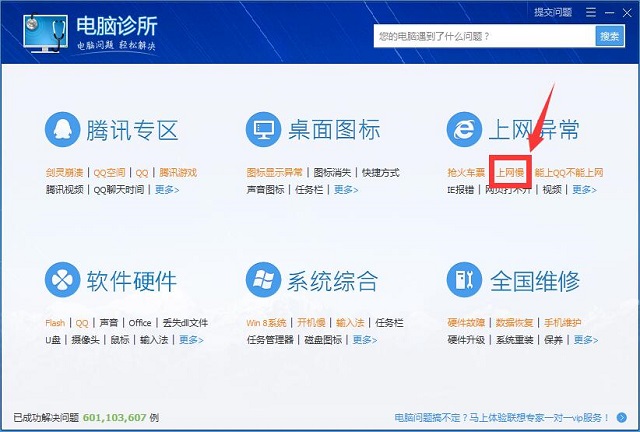Select the 丢失dll文件 problem link
The height and width of the screenshot is (432, 640).
(185, 323)
